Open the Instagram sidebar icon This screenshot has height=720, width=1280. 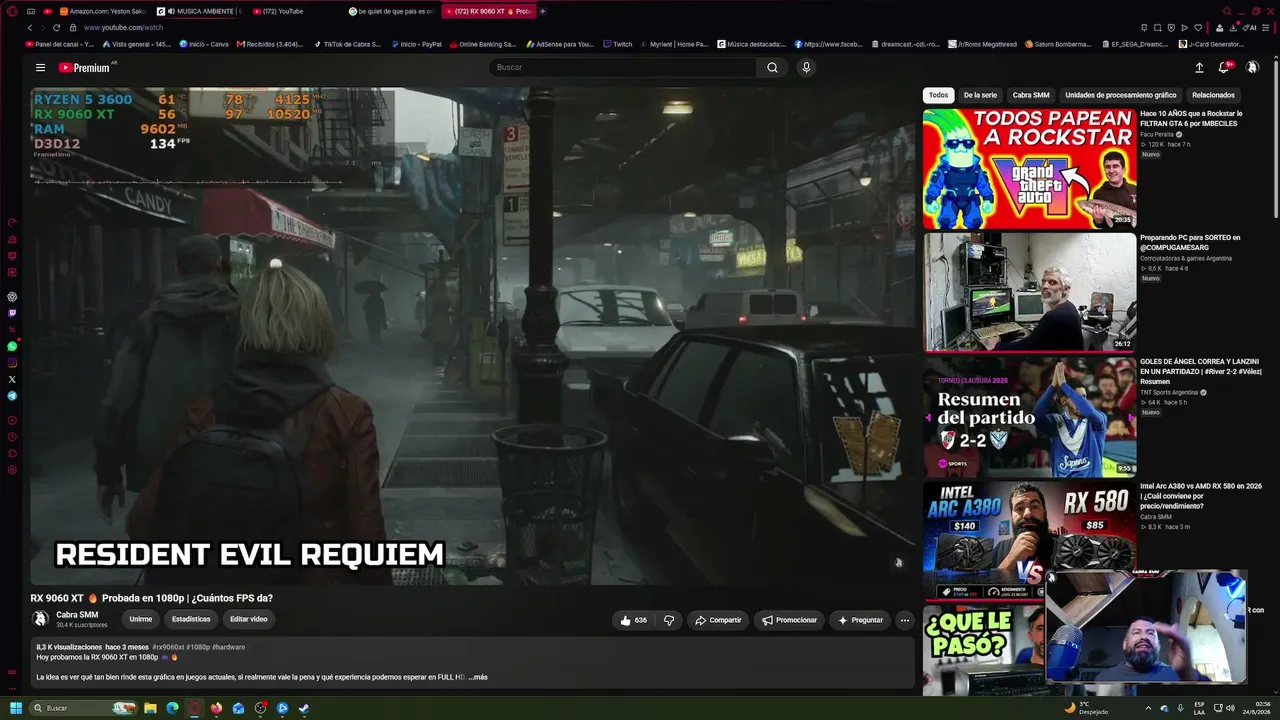pos(12,363)
